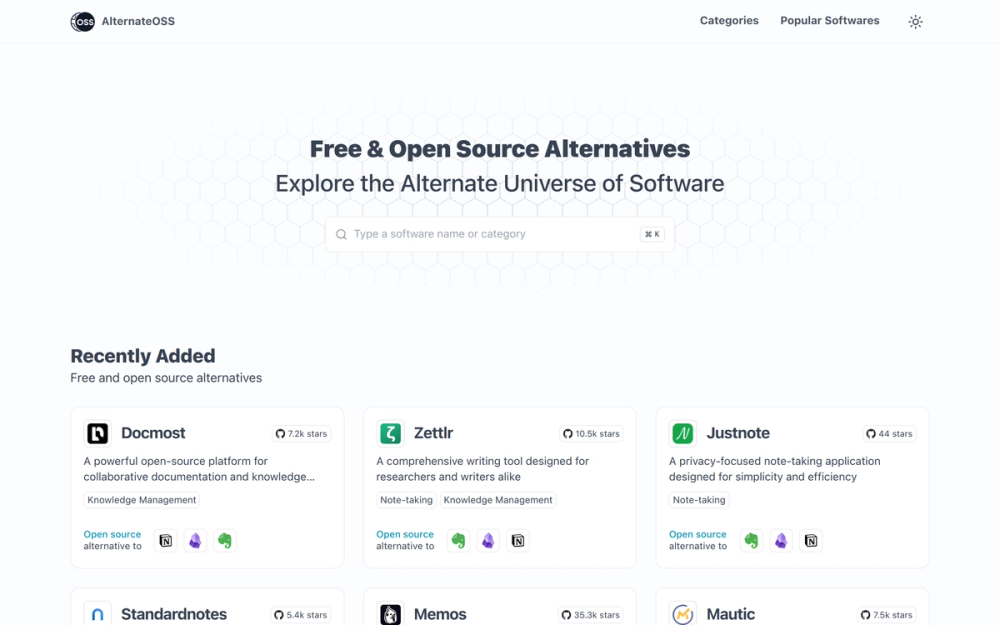The width and height of the screenshot is (1000, 625).
Task: Click Zettlr description about researchers and writers
Action: (x=482, y=469)
